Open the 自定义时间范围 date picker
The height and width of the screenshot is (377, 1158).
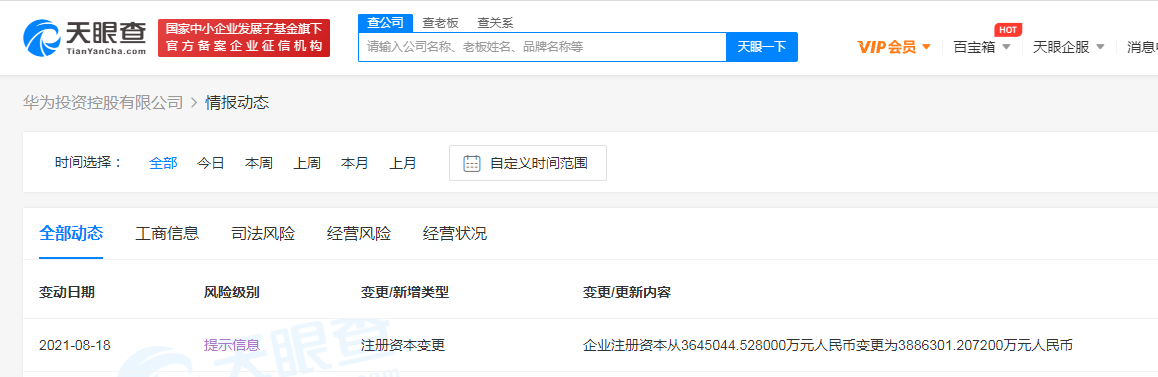[x=528, y=163]
